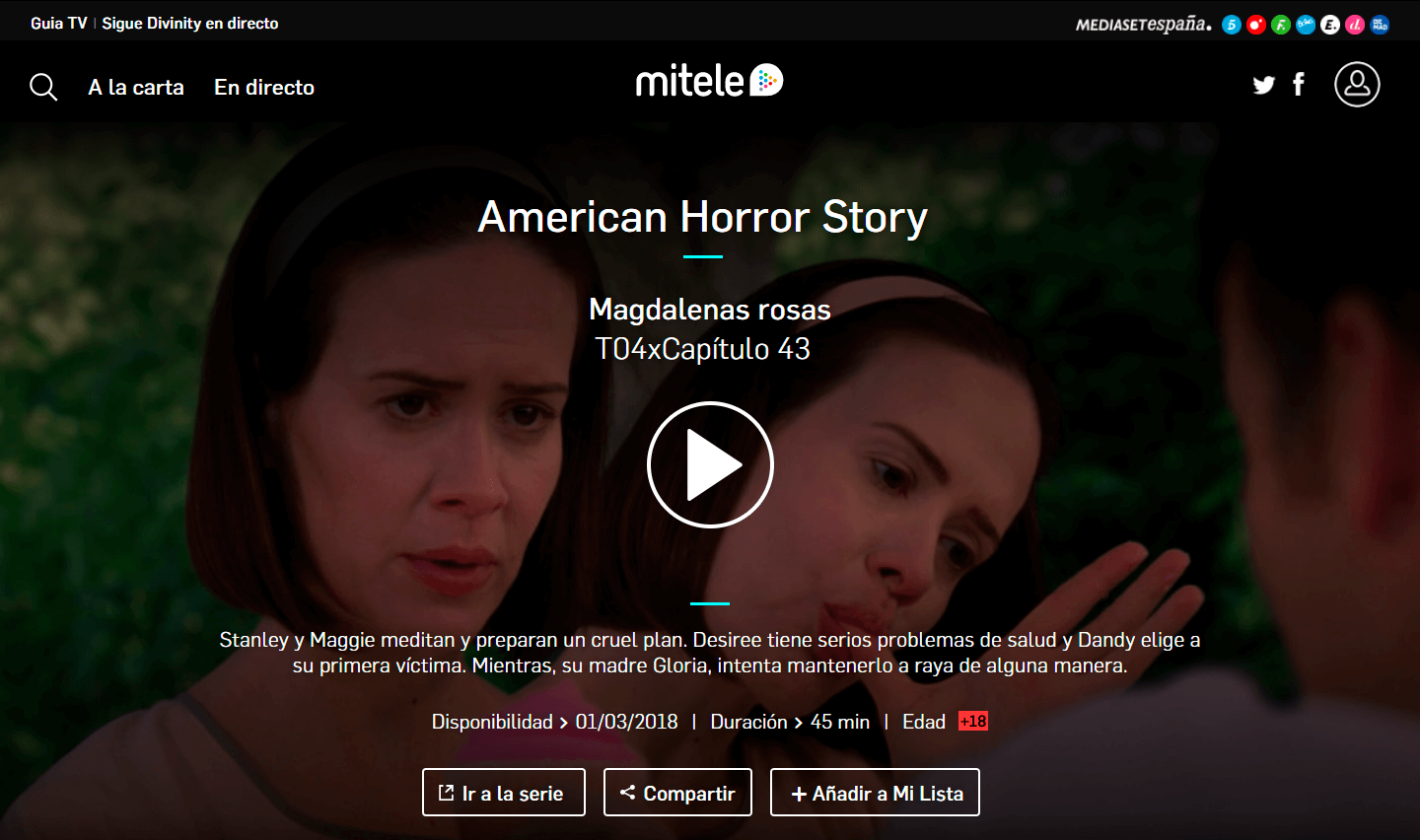The image size is (1420, 840).
Task: Open the Guia TV link
Action: coord(59,24)
